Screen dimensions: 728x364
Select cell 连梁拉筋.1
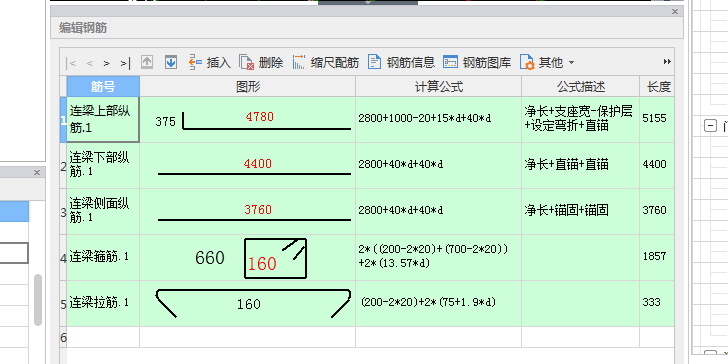tap(103, 303)
